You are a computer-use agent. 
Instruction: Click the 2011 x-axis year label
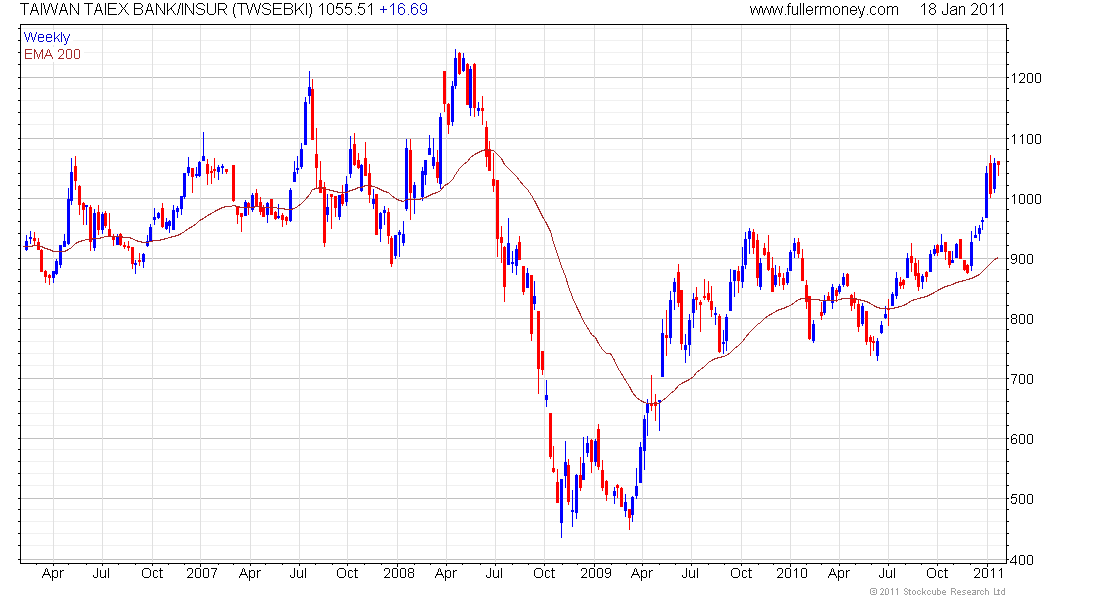988,573
